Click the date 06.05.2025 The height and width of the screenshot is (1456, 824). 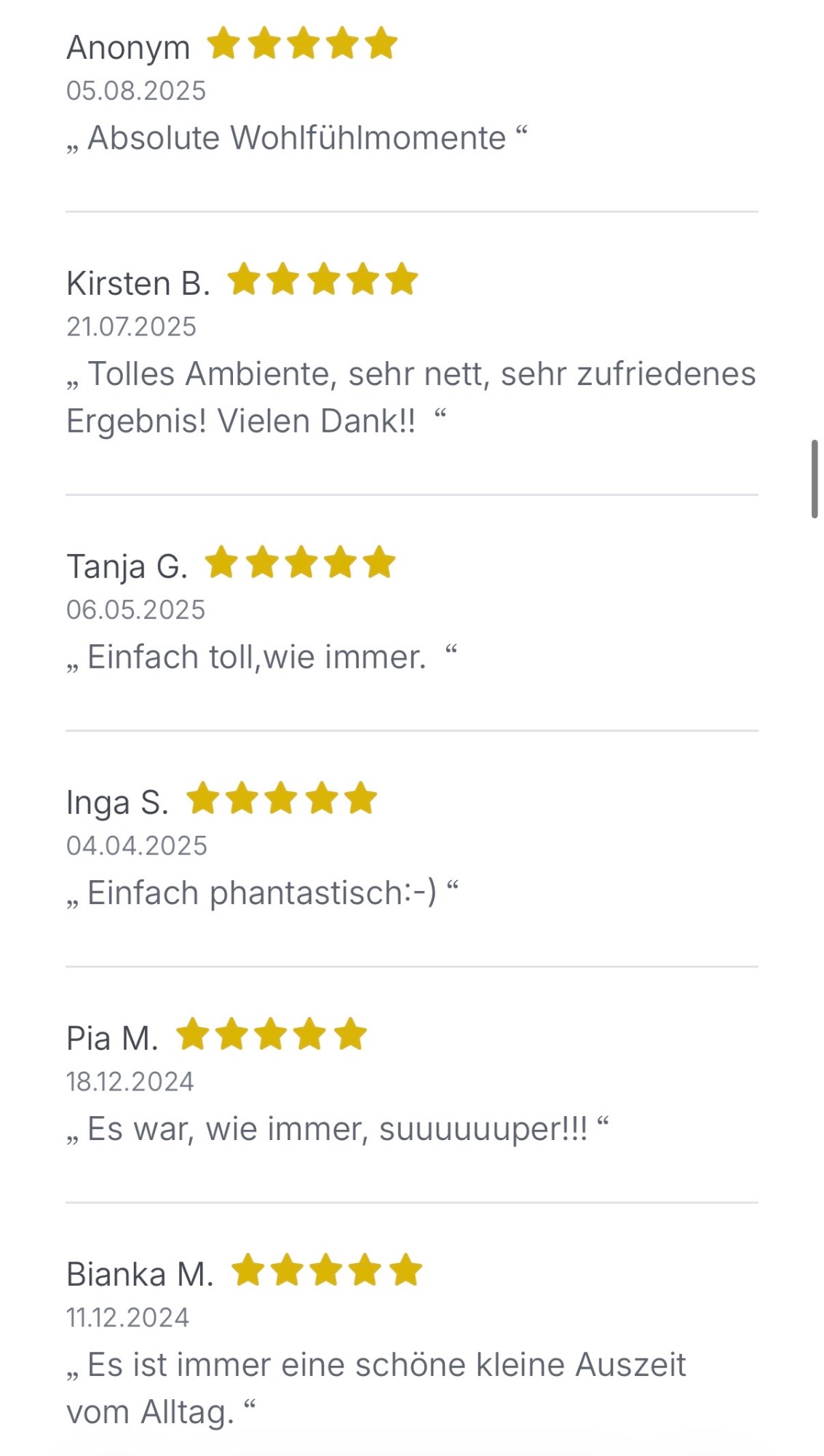(136, 610)
